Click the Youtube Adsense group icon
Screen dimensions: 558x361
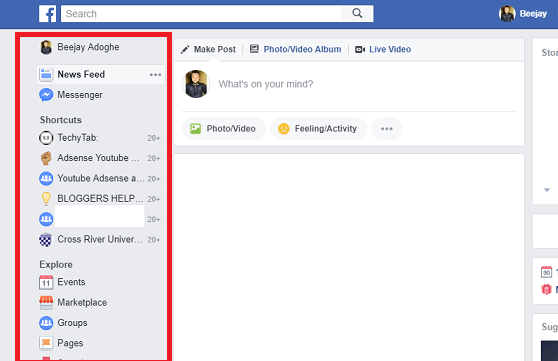(x=46, y=178)
